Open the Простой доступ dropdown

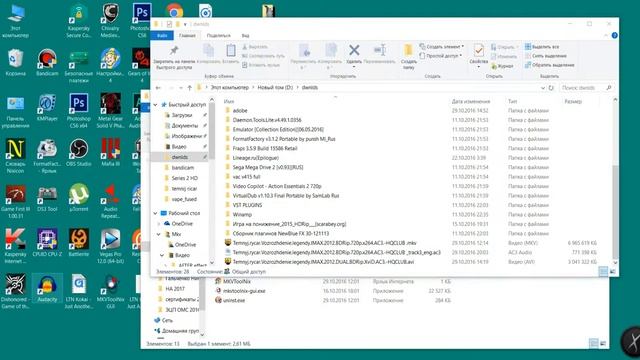(x=441, y=56)
